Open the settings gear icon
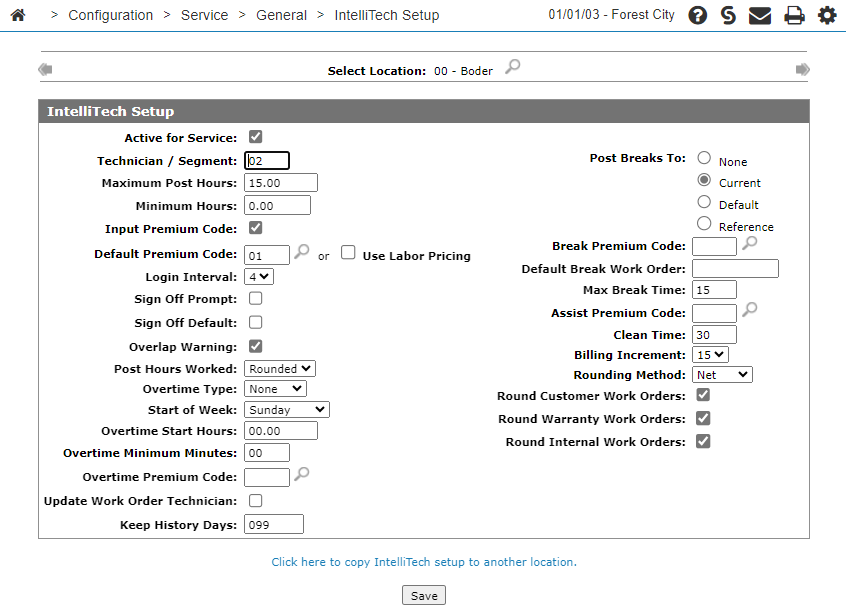Screen dimensions: 846x616 tap(827, 15)
